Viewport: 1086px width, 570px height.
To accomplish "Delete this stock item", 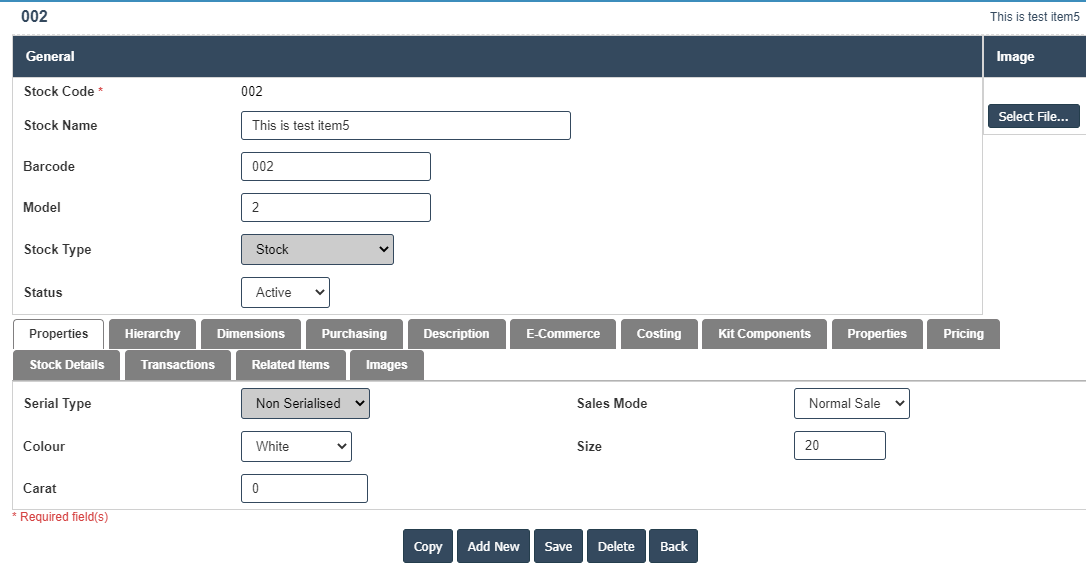I will pos(616,547).
